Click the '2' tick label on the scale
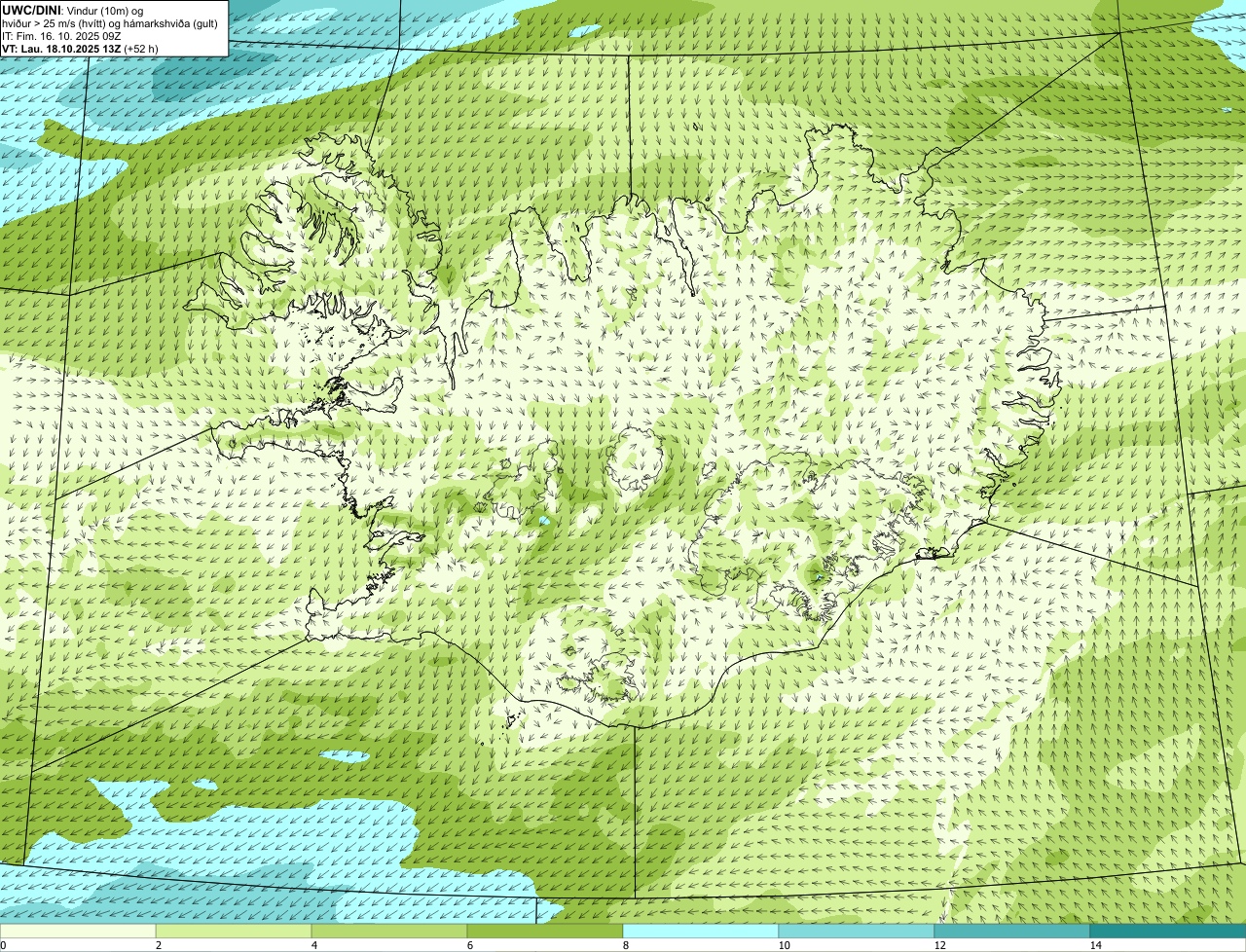Screen dimensions: 1246x952 tap(158, 945)
